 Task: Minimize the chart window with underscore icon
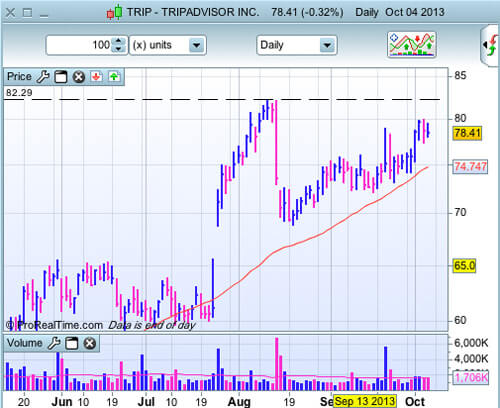coord(44,15)
